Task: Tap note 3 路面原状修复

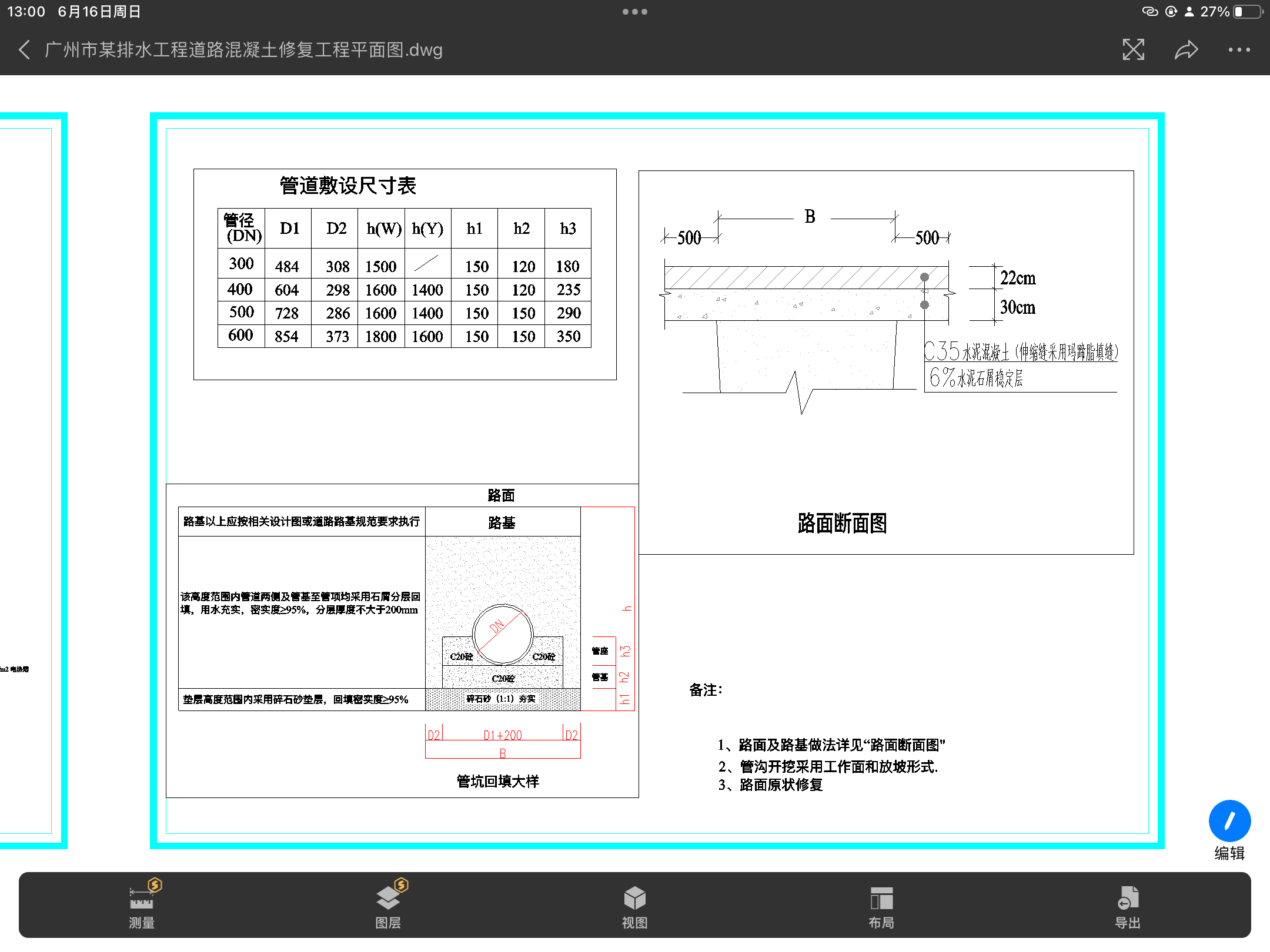Action: coord(770,785)
